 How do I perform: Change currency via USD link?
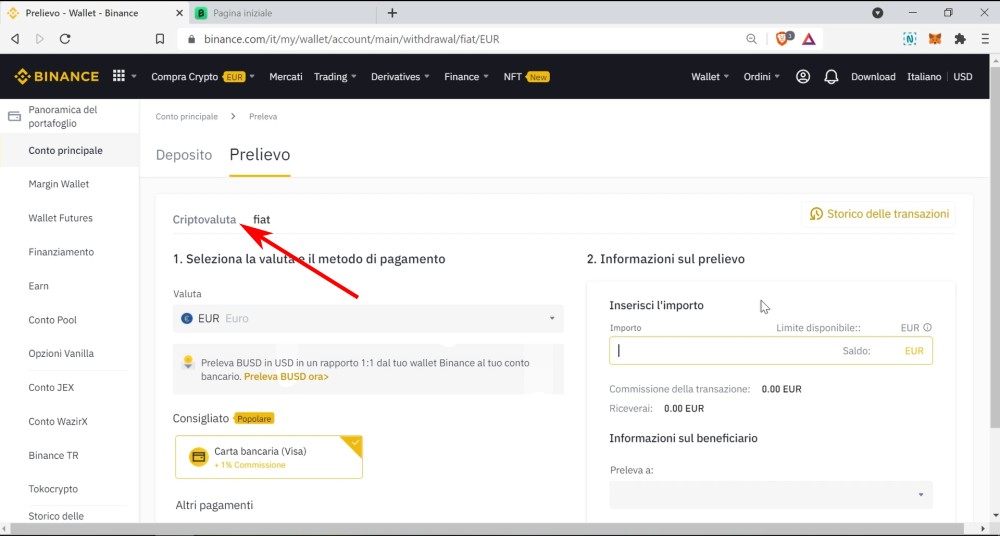[963, 77]
